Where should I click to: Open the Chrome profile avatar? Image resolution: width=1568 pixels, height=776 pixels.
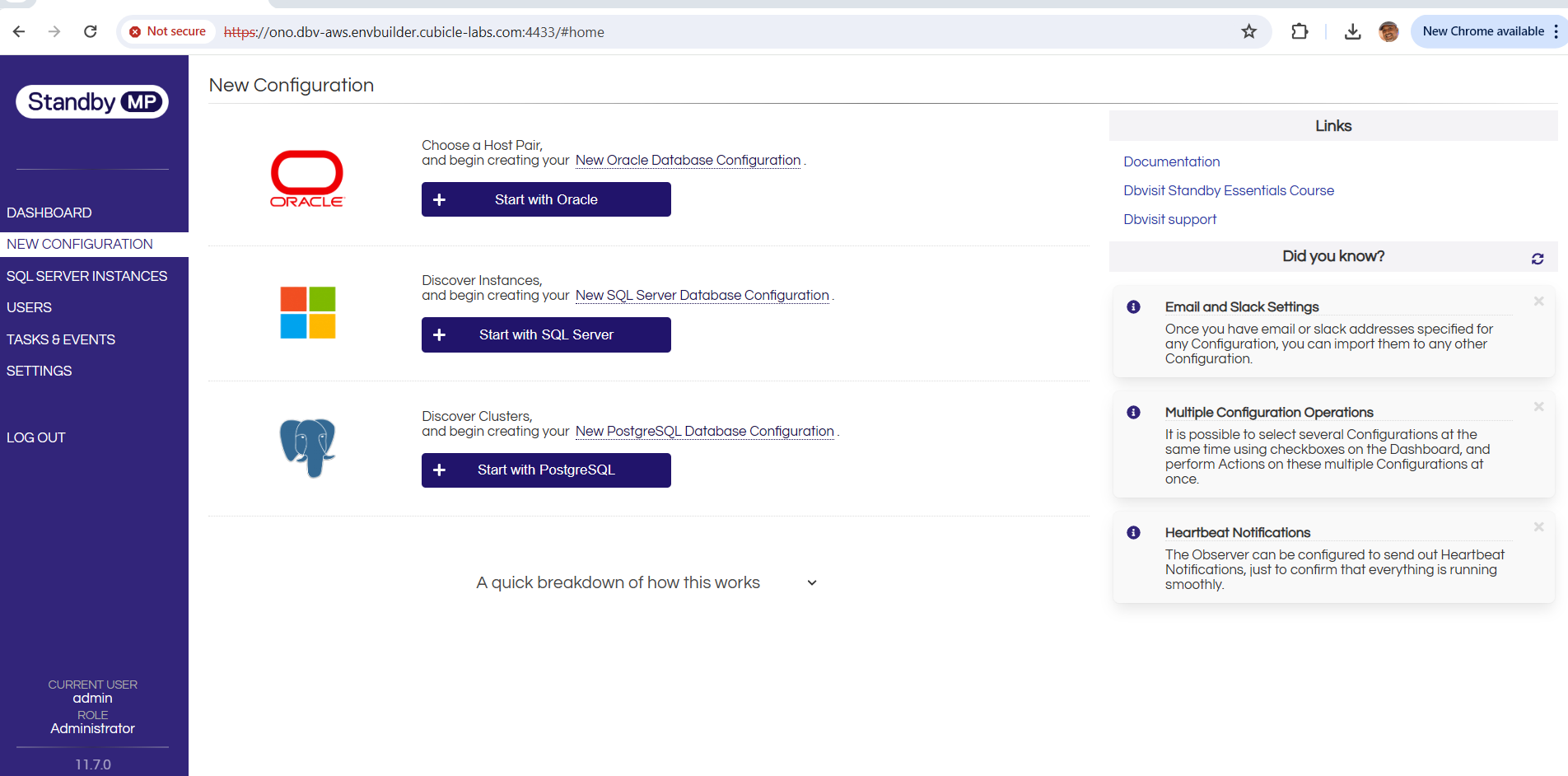pos(1388,31)
